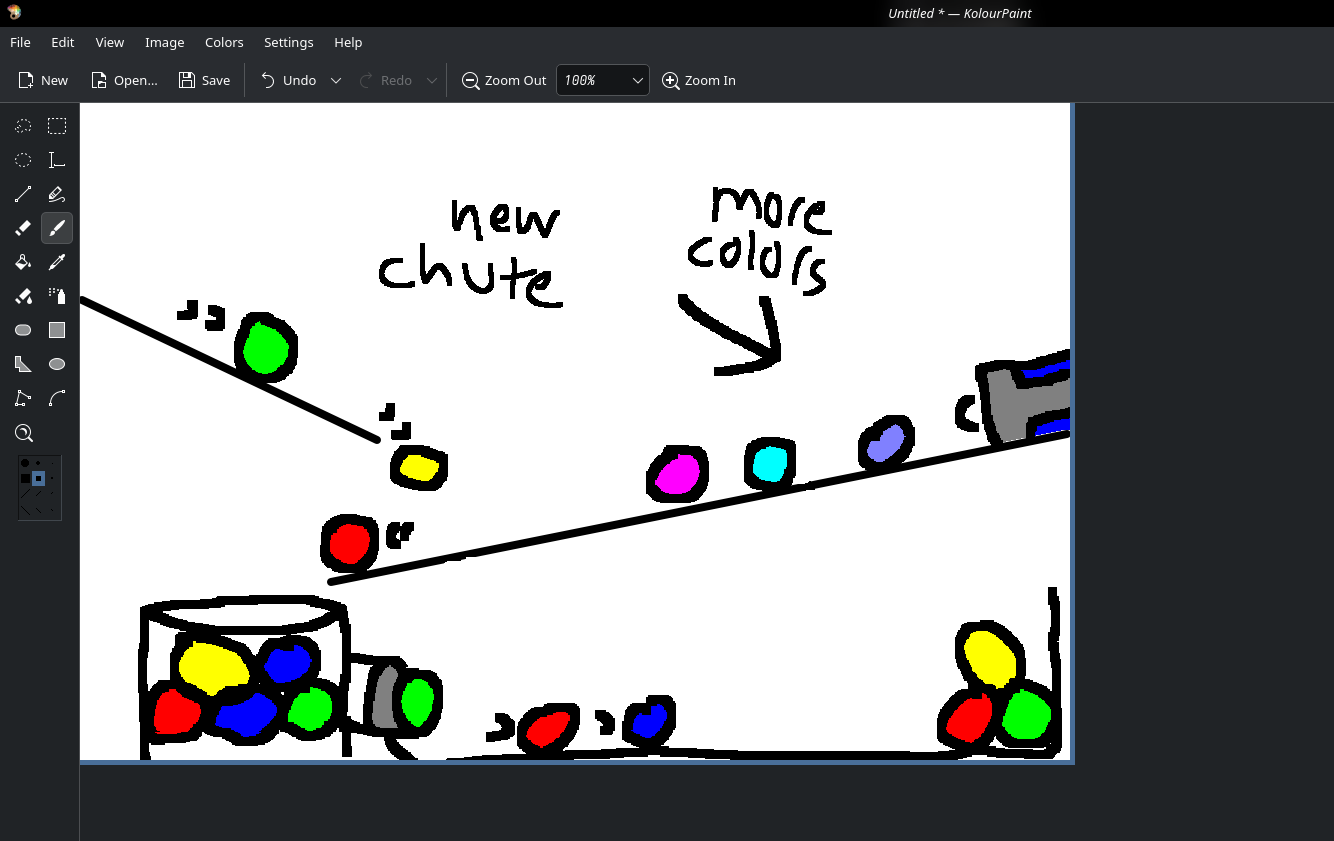The image size is (1334, 841).
Task: Select the Polygon tool
Action: point(23,398)
